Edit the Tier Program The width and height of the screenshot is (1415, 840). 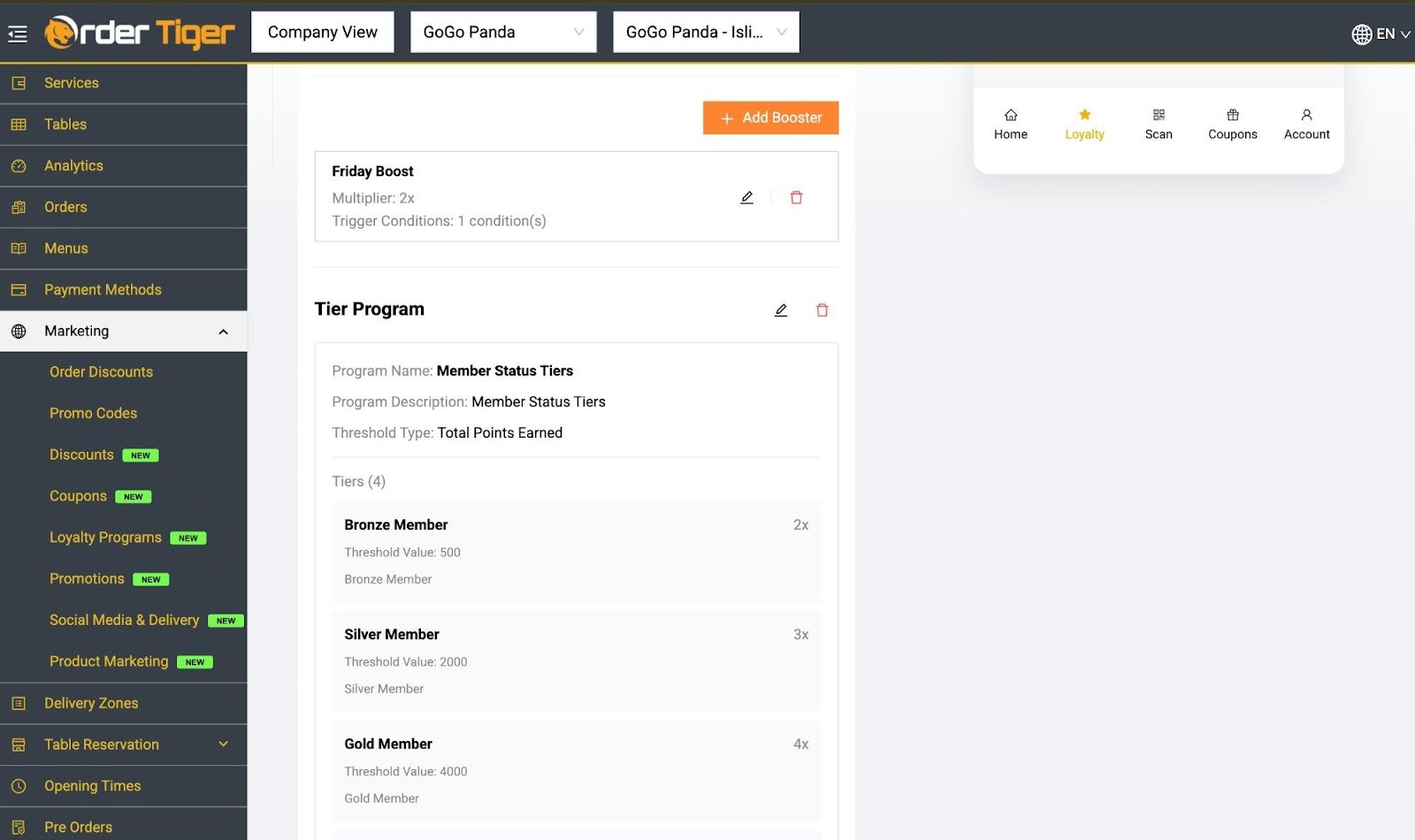click(x=780, y=309)
